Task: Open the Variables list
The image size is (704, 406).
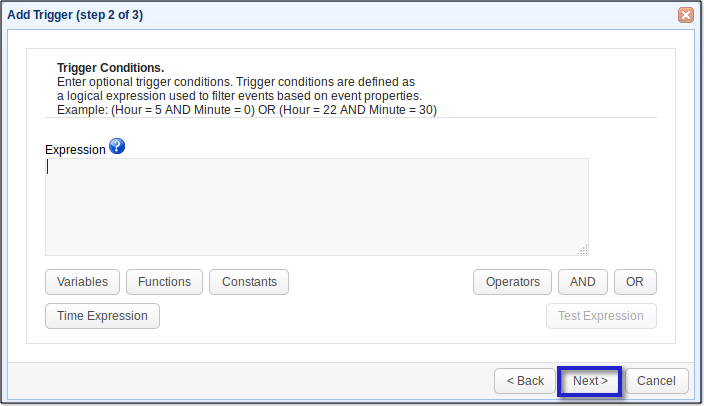Action: coord(83,282)
